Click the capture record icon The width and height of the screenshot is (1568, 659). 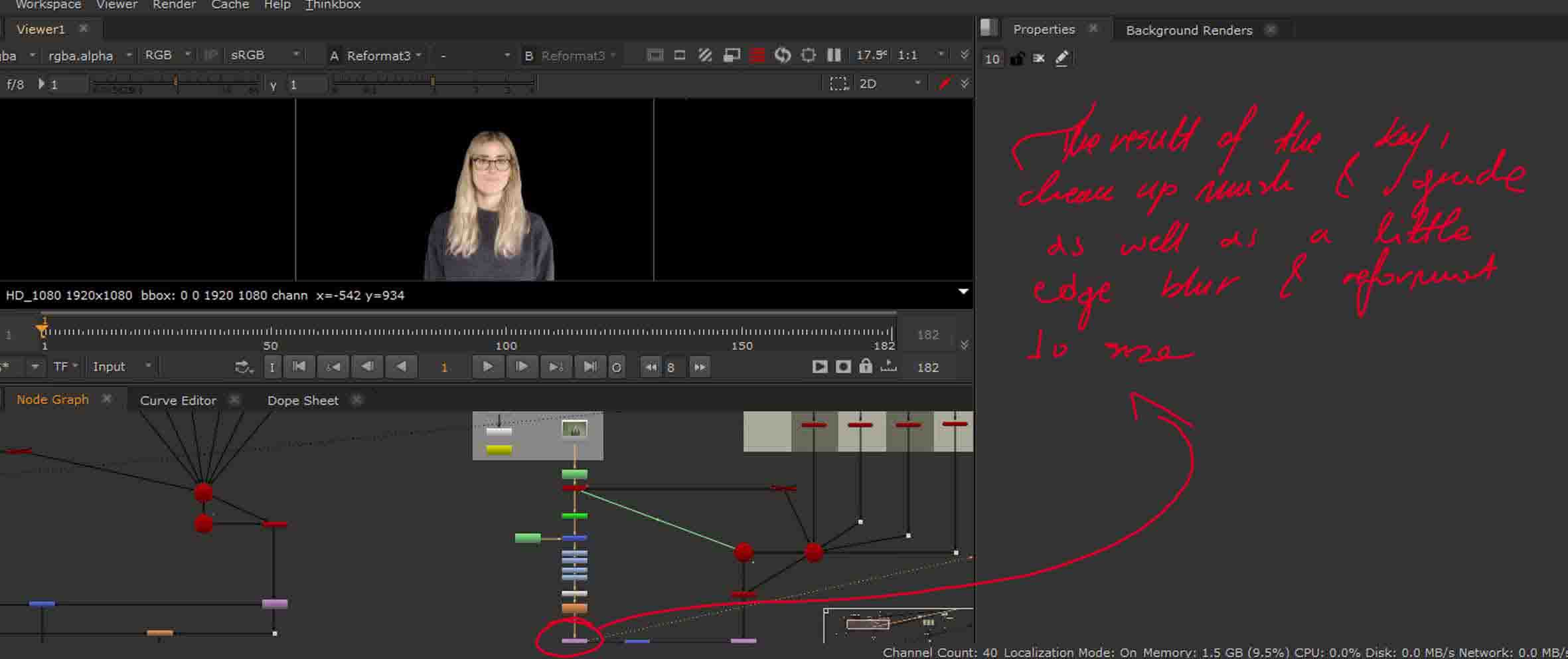[x=843, y=367]
